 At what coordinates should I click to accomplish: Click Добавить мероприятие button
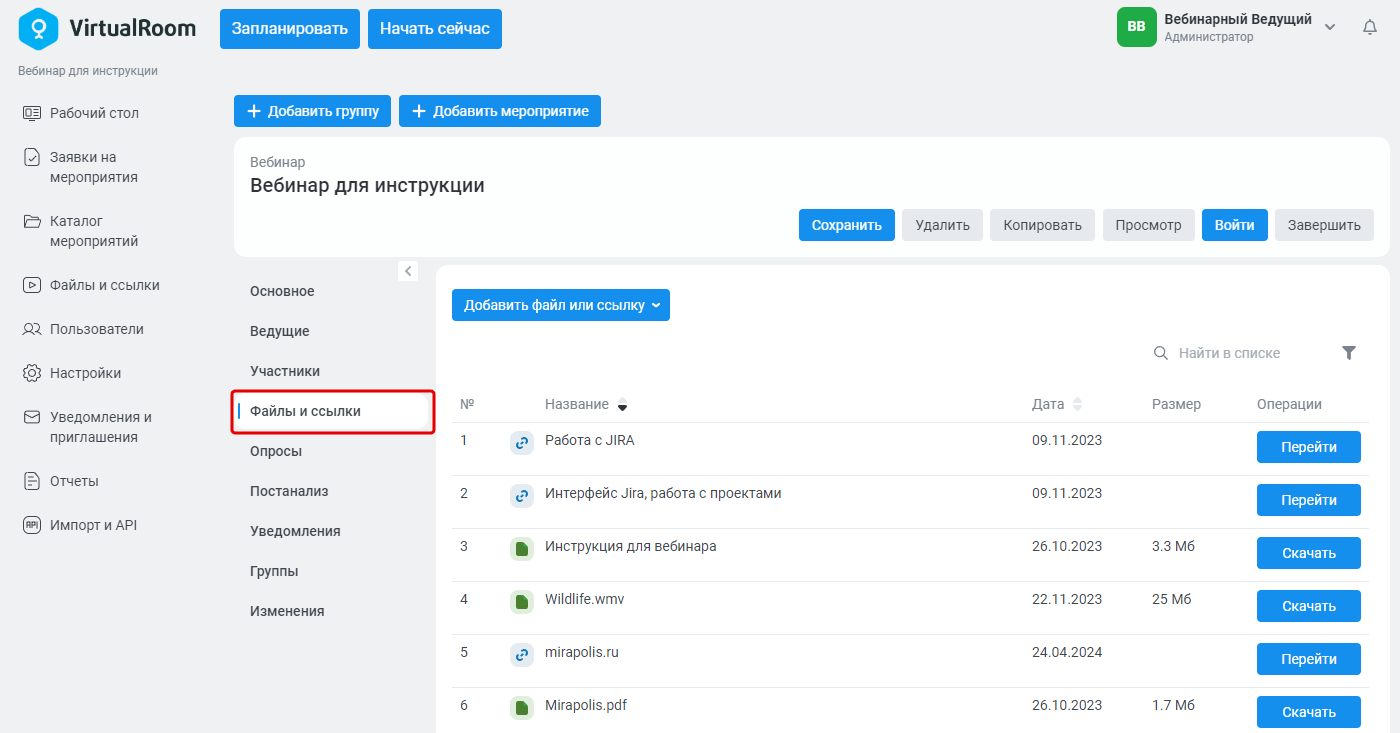click(500, 111)
